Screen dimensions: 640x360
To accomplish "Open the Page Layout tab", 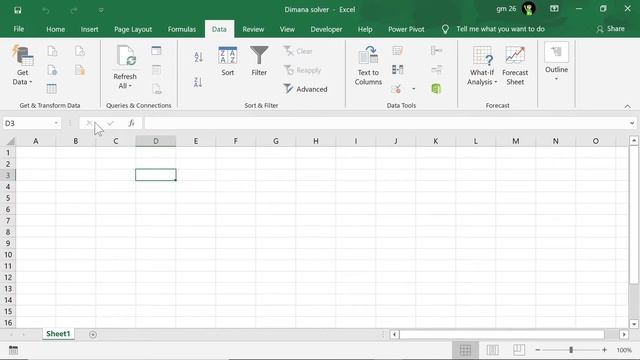I will coord(133,29).
